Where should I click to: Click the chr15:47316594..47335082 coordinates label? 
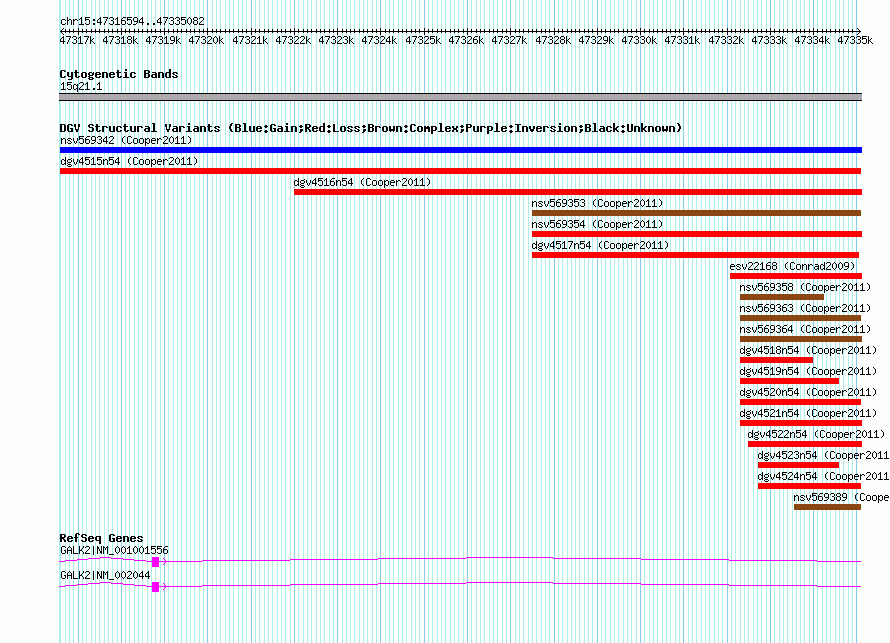tap(132, 21)
